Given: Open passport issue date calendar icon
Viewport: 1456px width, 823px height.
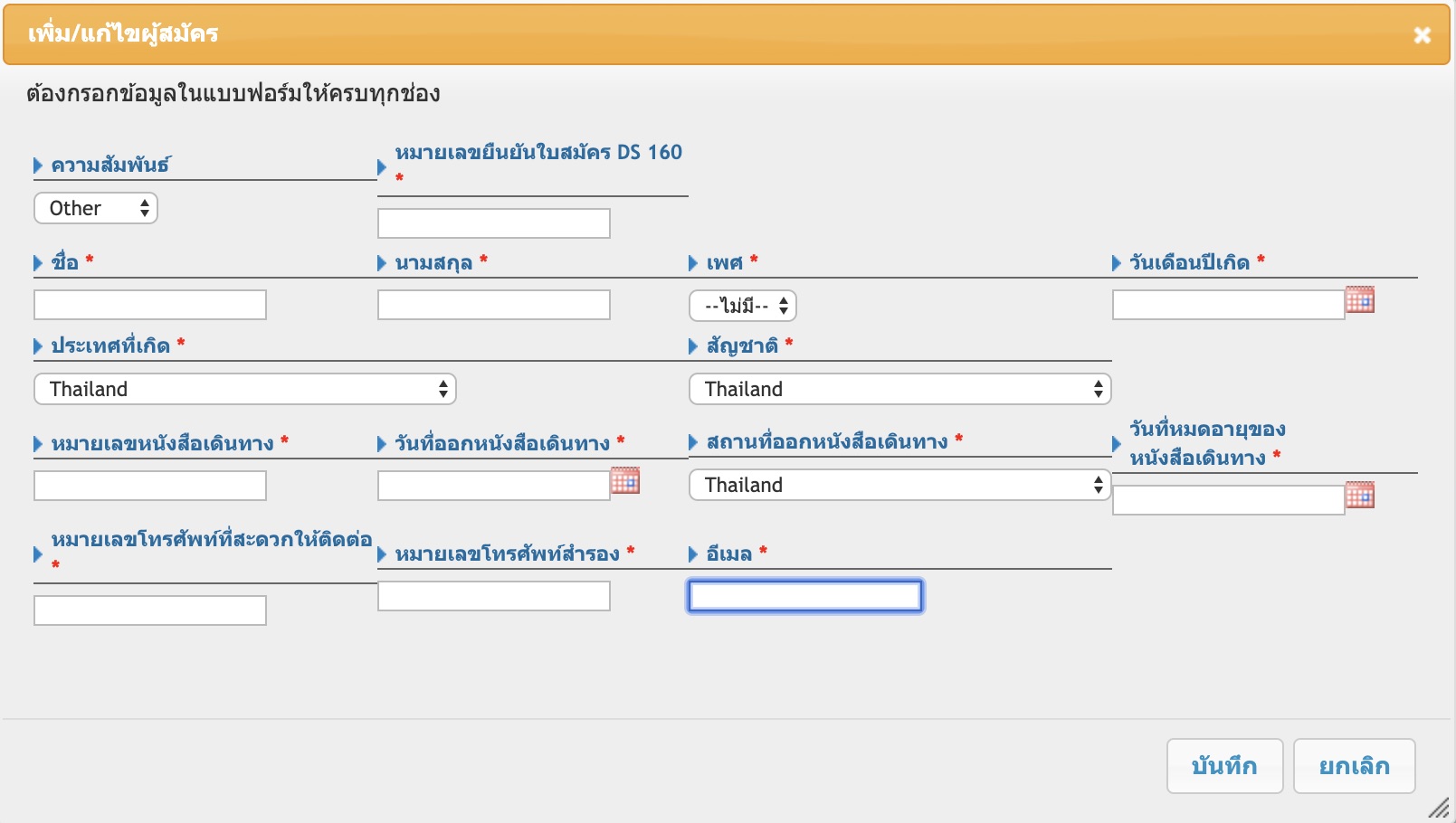Looking at the screenshot, I should (x=624, y=481).
